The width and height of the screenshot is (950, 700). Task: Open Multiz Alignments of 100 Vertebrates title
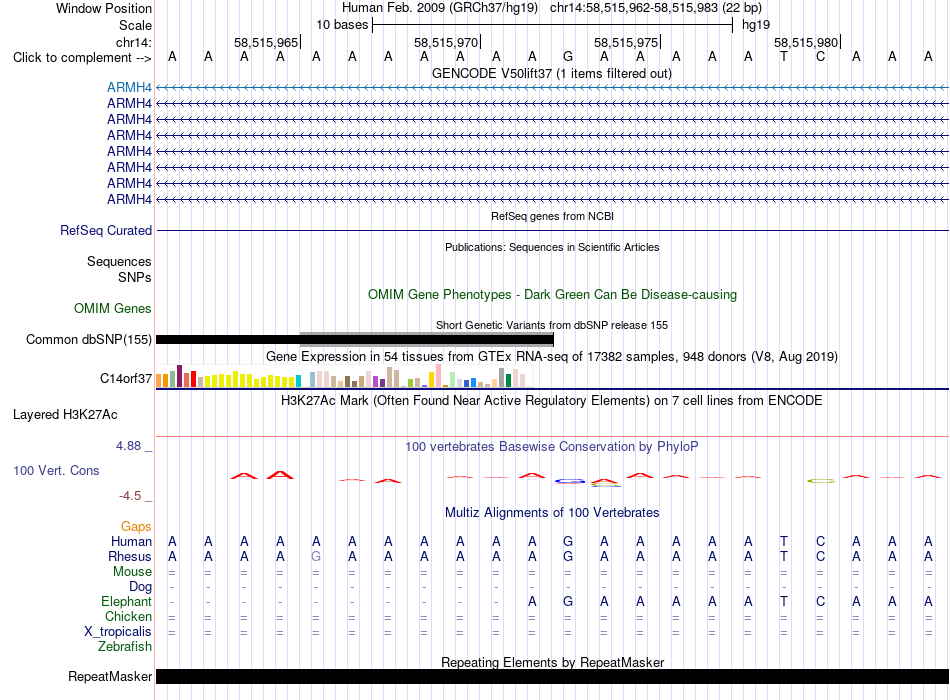pos(552,513)
